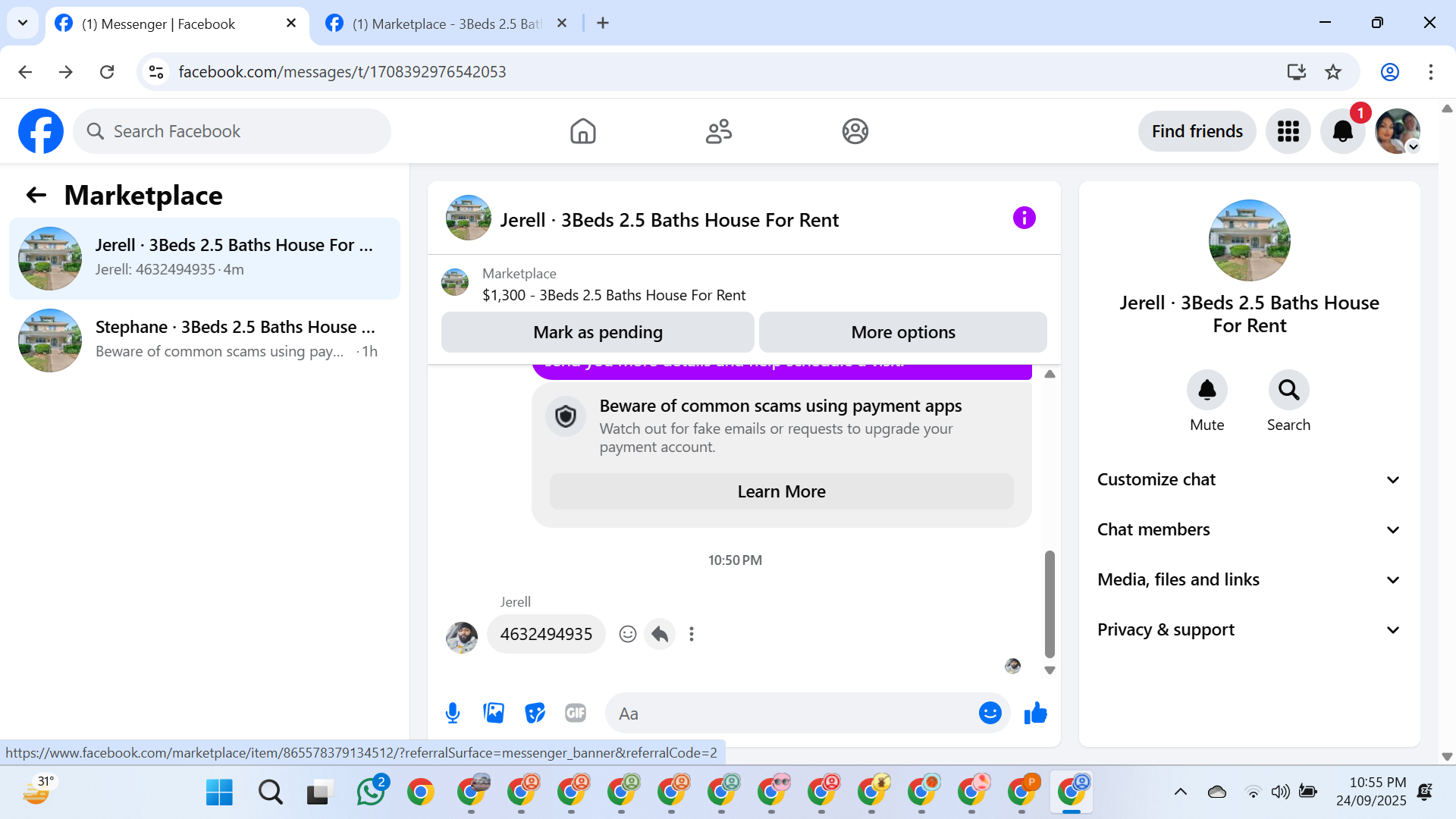The width and height of the screenshot is (1456, 819).
Task: Switch to Messenger | Facebook tab
Action: point(177,24)
